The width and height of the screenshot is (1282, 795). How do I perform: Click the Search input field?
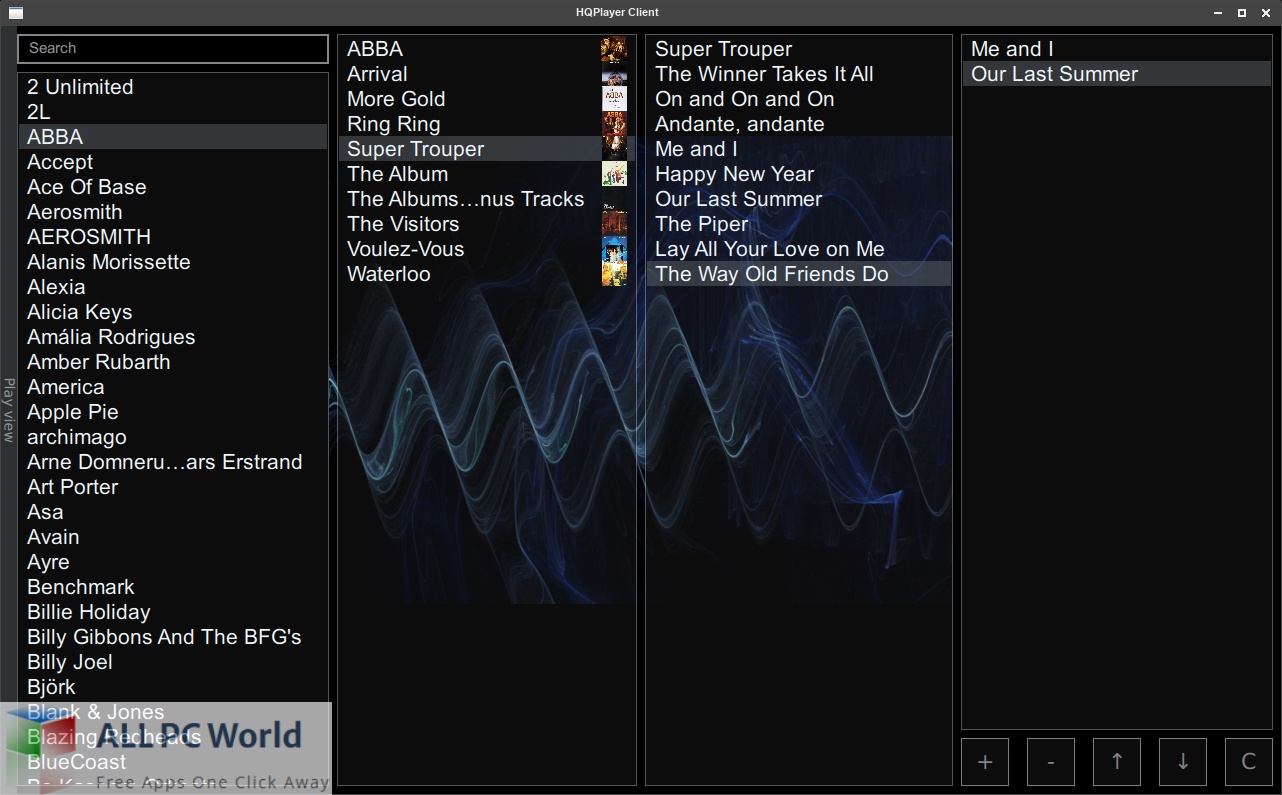[173, 48]
